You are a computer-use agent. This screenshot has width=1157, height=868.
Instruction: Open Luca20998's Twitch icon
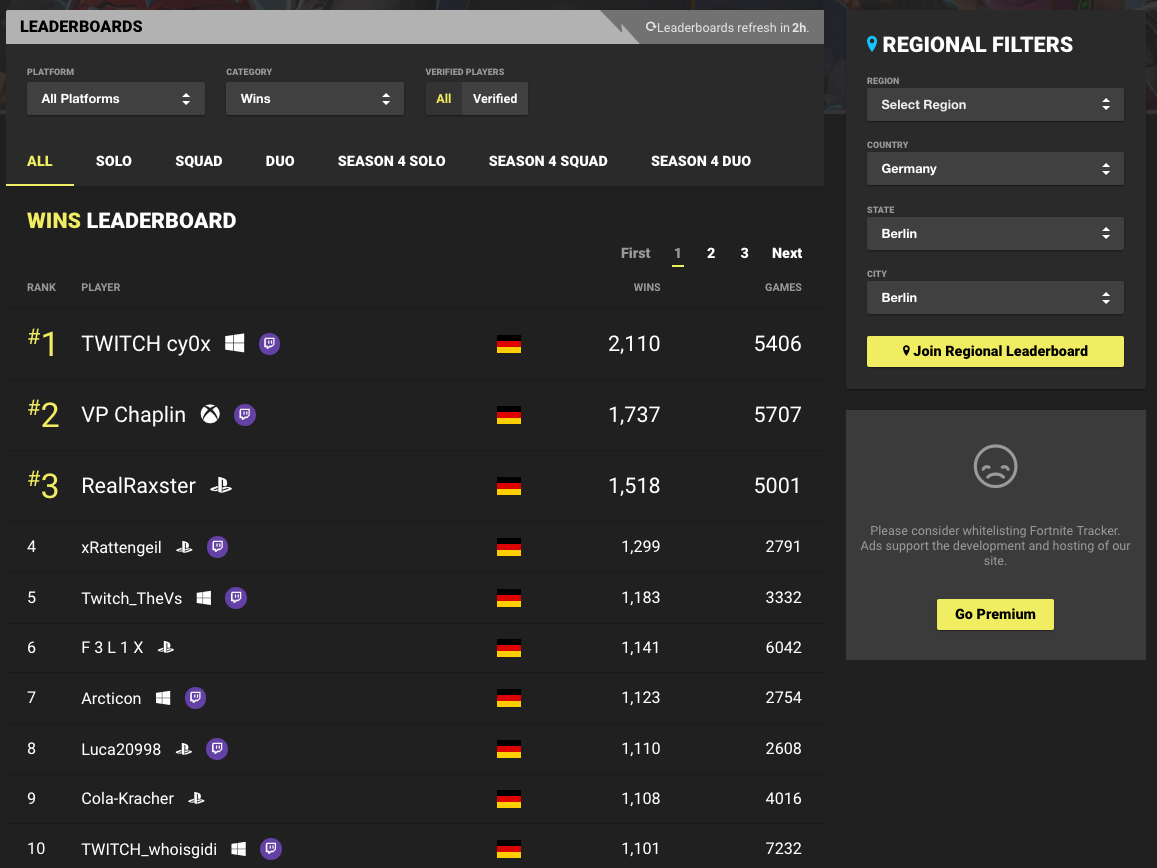pos(217,749)
